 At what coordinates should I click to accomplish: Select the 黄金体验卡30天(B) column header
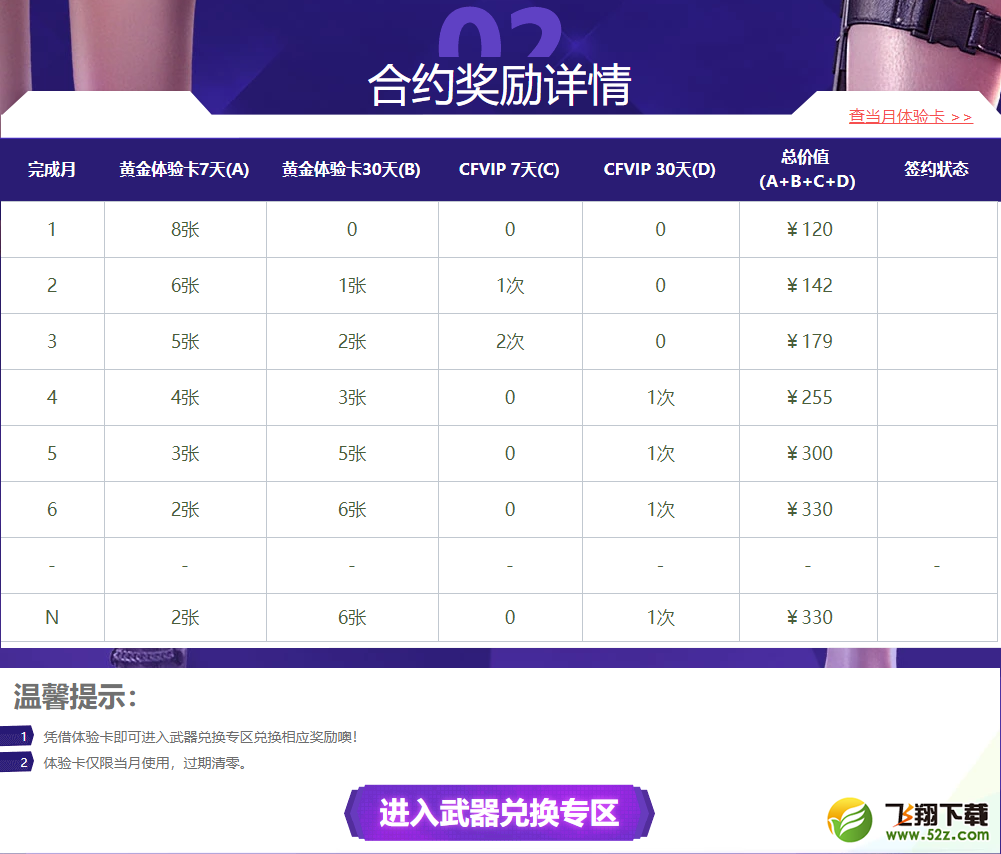pyautogui.click(x=352, y=169)
